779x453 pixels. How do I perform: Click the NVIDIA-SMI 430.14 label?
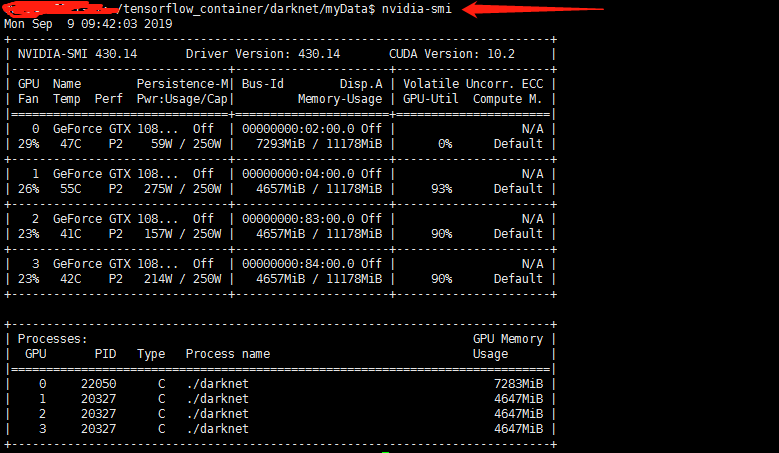[78, 54]
